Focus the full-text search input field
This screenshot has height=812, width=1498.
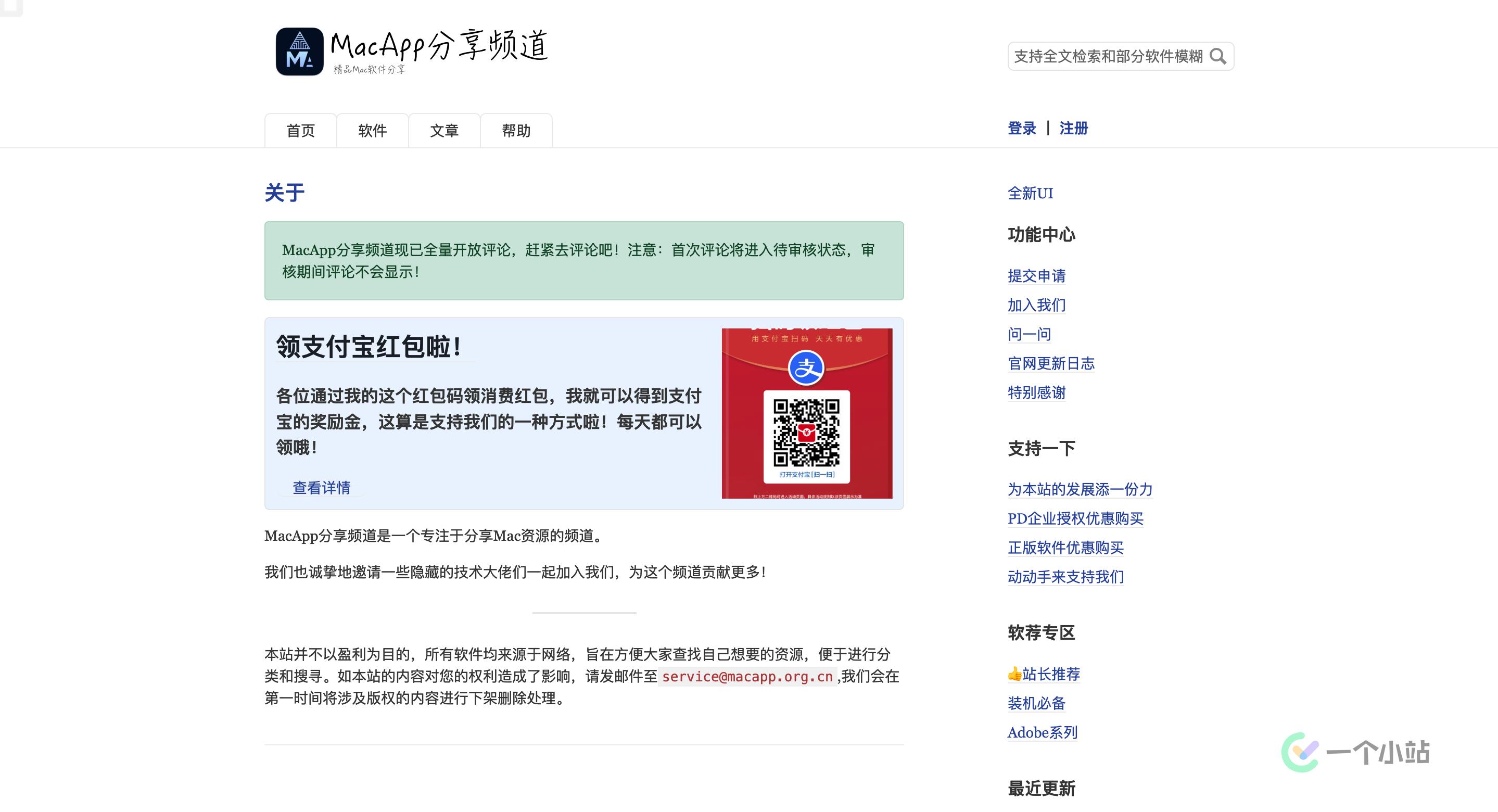tap(1107, 56)
